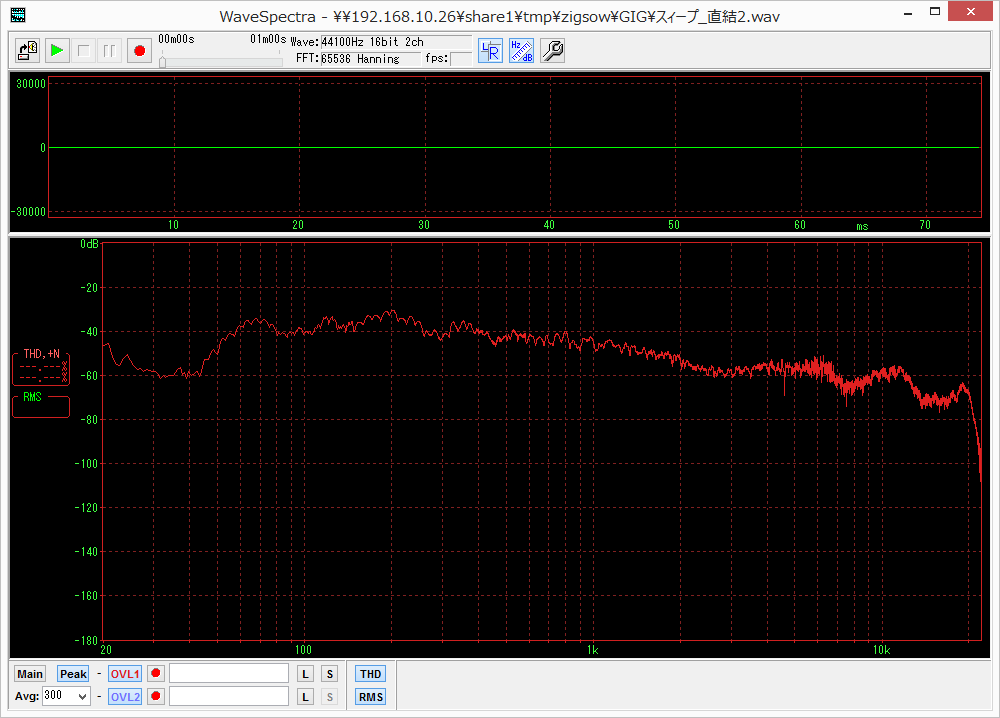Start recording with the red Record button
Screen dimensions: 1000x718
[x=139, y=50]
